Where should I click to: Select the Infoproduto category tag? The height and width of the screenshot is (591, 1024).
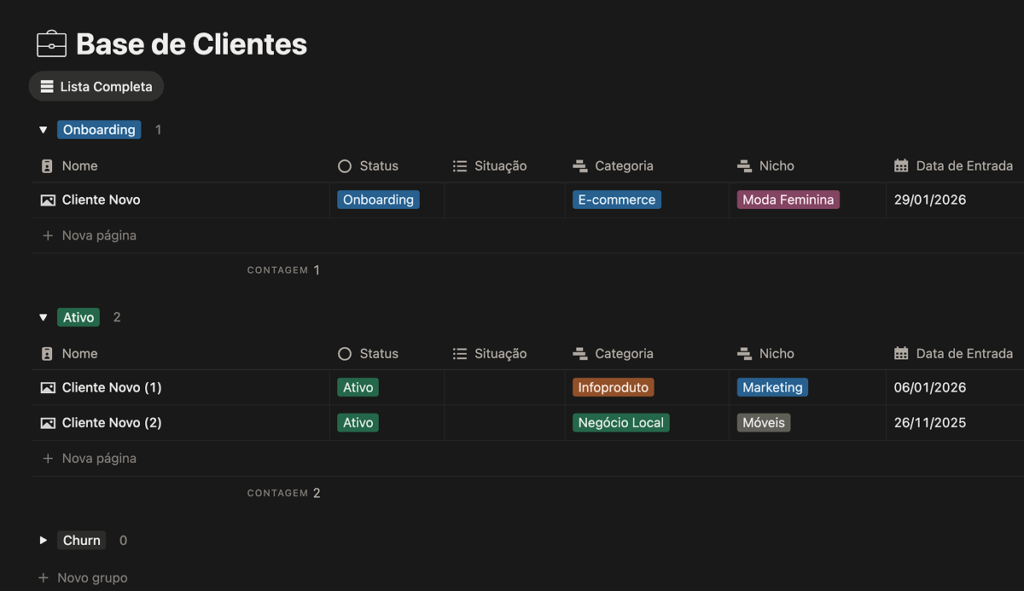click(x=613, y=388)
